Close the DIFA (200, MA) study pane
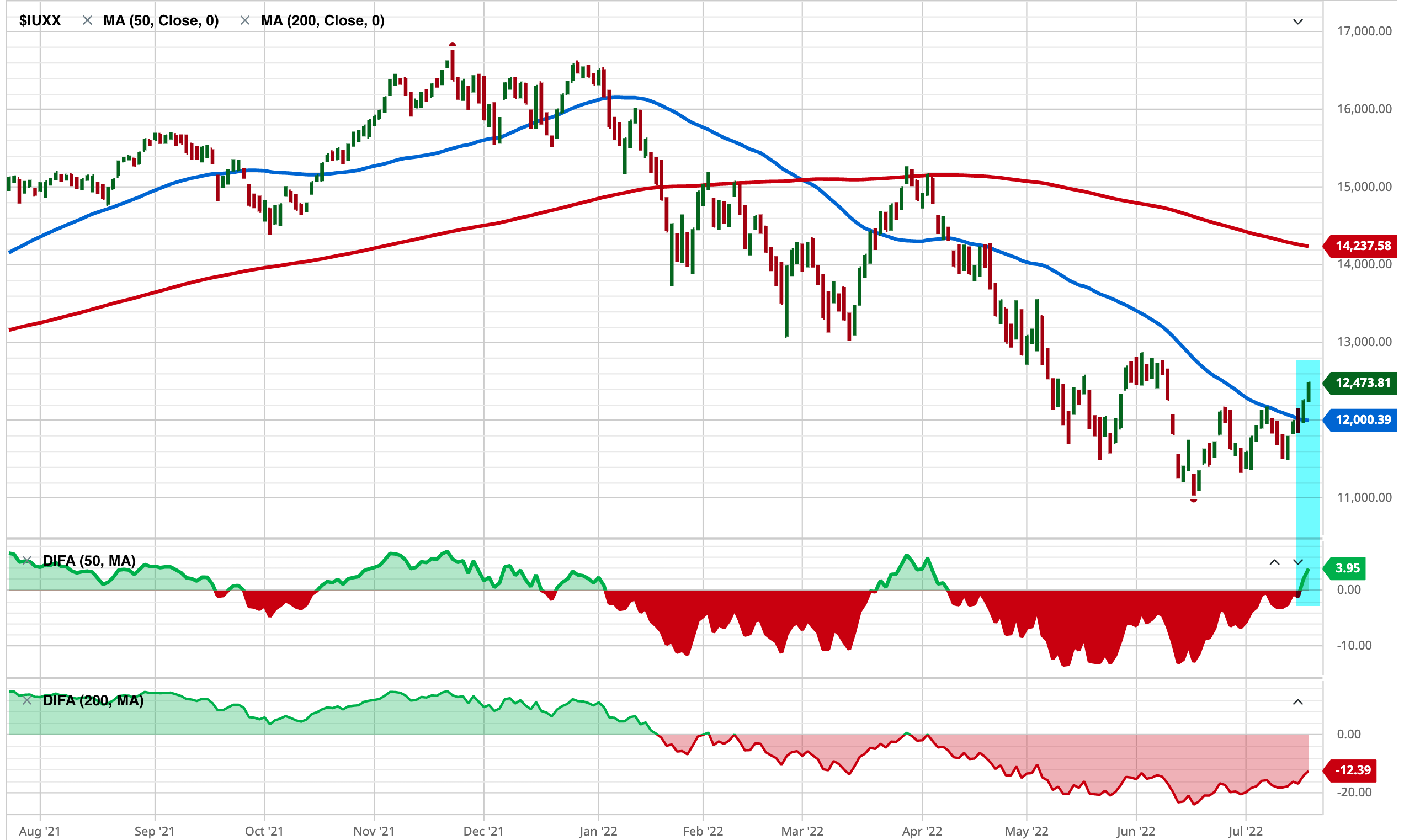 (x=26, y=700)
